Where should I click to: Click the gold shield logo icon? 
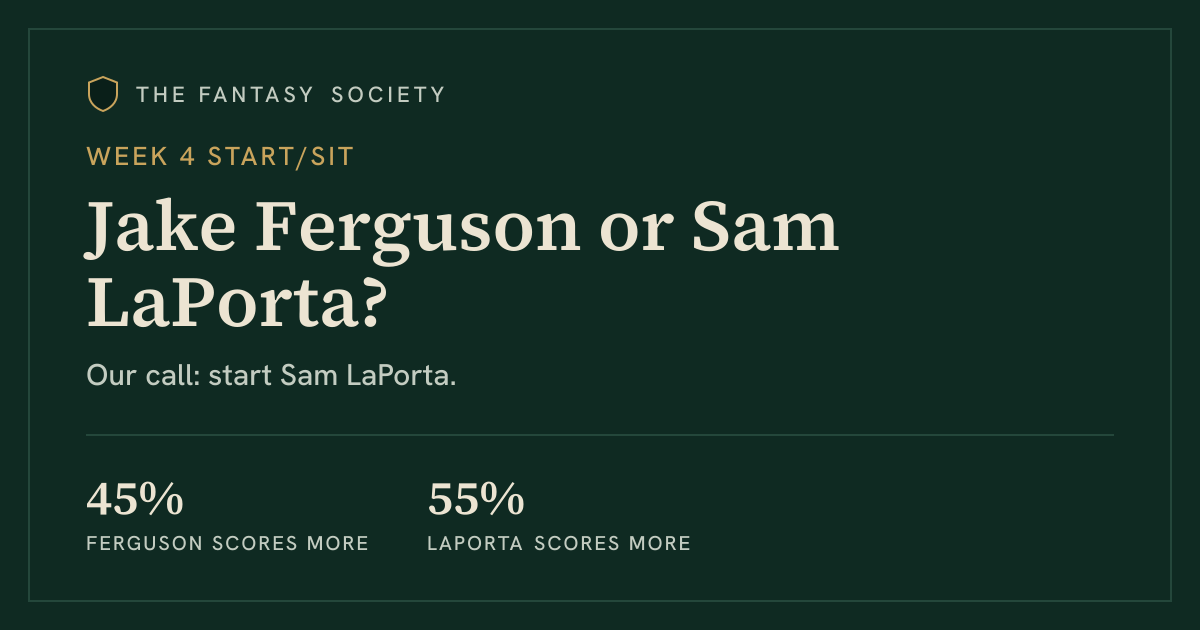point(103,94)
